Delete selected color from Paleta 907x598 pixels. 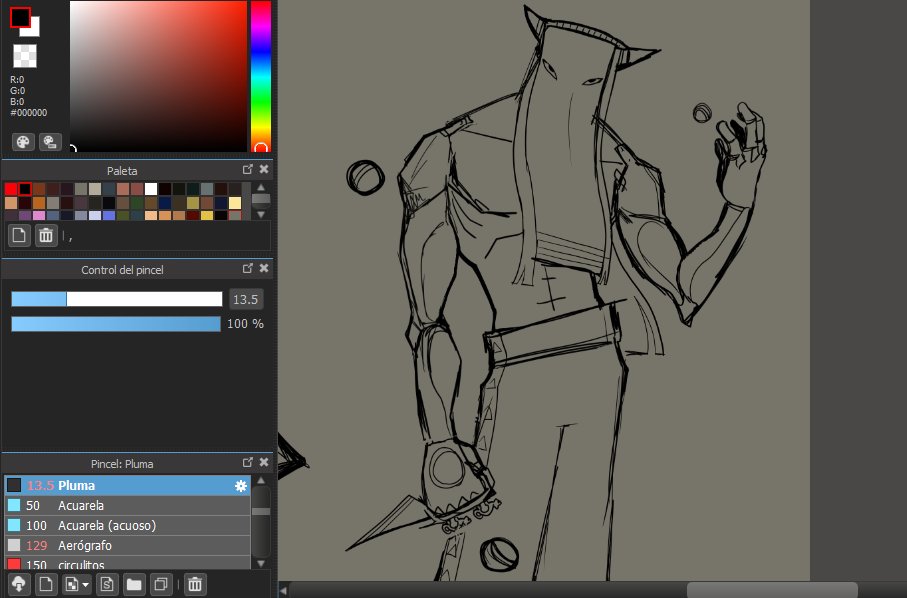[46, 235]
